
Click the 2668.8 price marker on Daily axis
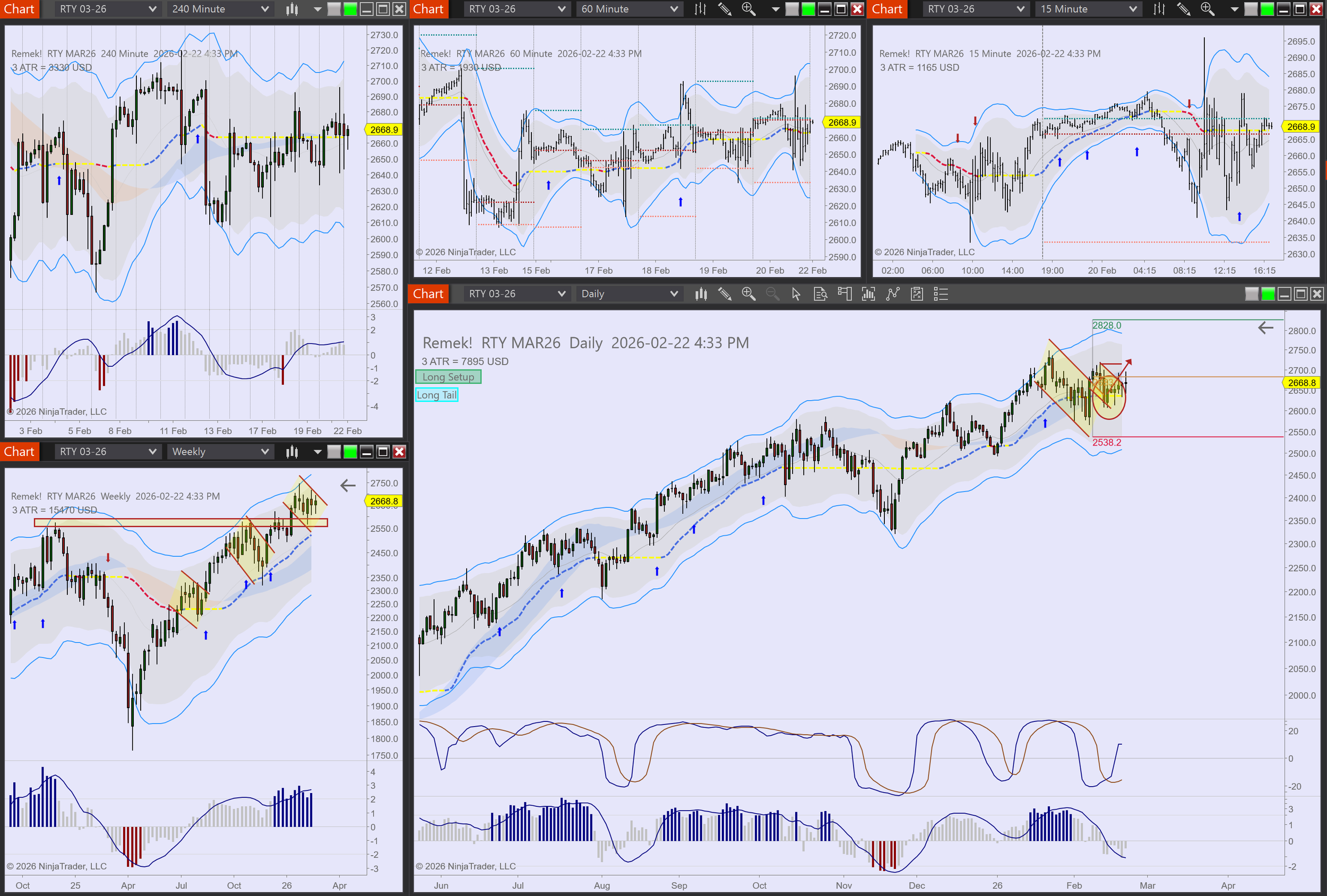point(1302,383)
